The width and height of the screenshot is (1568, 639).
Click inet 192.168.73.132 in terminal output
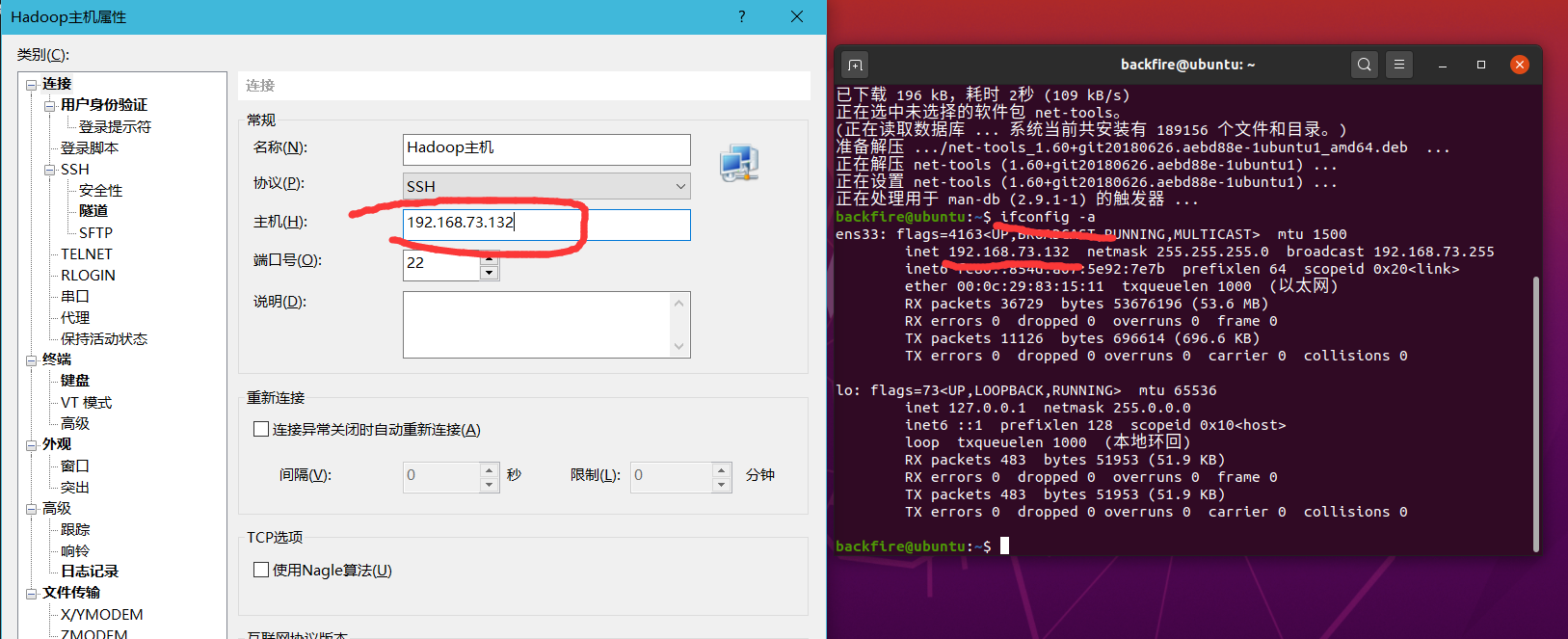click(987, 252)
